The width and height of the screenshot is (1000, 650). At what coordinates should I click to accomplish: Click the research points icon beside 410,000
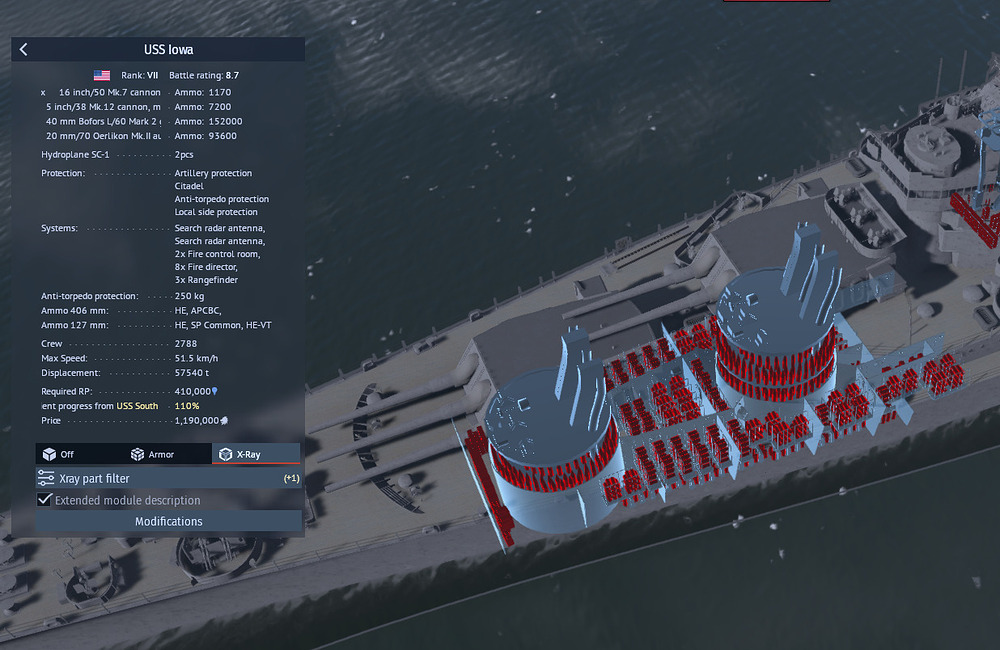click(x=214, y=391)
